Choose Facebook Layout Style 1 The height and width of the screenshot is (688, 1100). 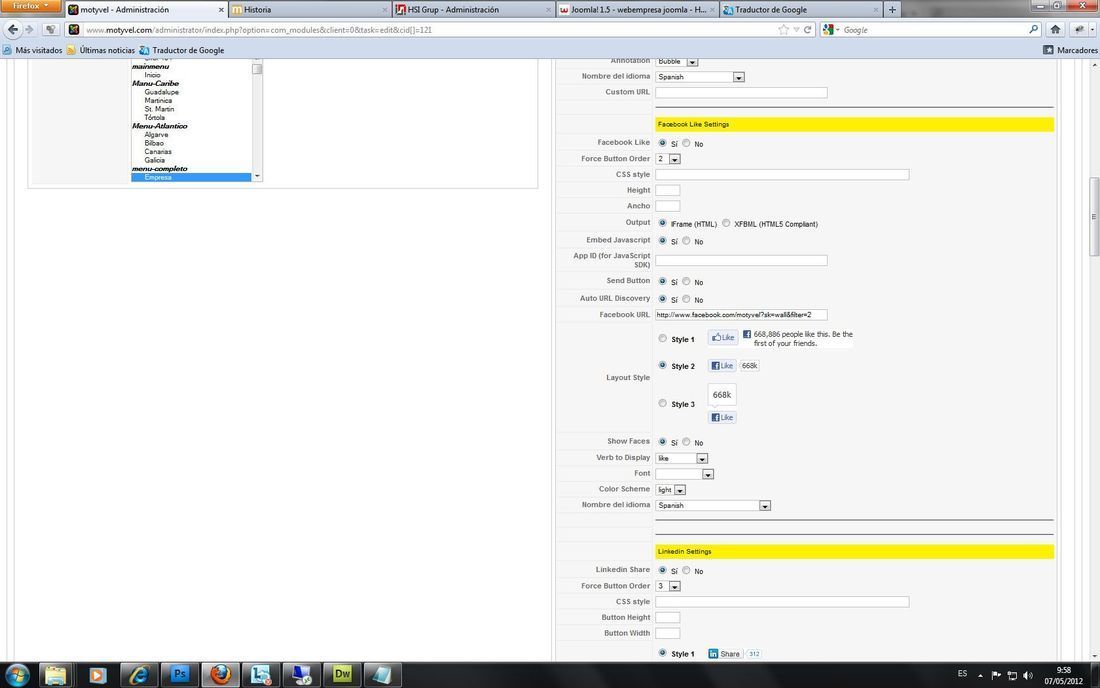pyautogui.click(x=662, y=338)
